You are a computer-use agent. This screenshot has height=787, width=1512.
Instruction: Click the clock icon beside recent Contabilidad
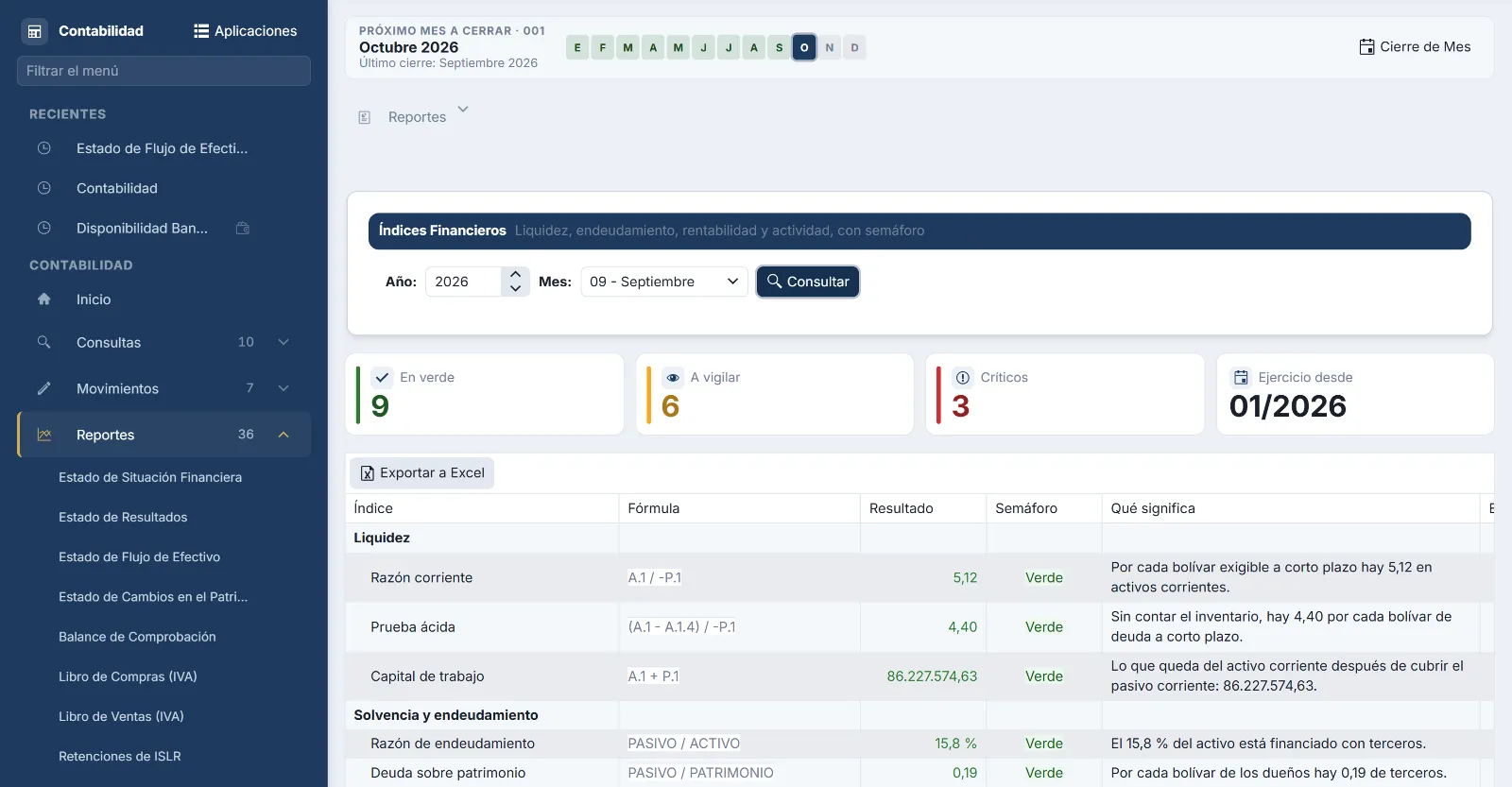pyautogui.click(x=43, y=188)
